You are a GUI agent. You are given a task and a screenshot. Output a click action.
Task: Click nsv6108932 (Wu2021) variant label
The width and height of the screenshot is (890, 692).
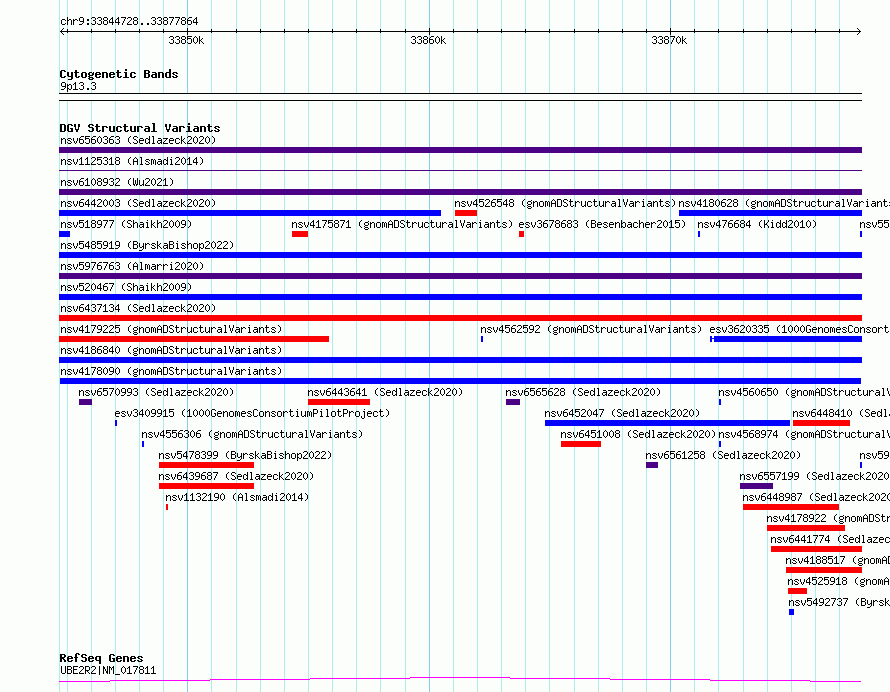click(117, 182)
